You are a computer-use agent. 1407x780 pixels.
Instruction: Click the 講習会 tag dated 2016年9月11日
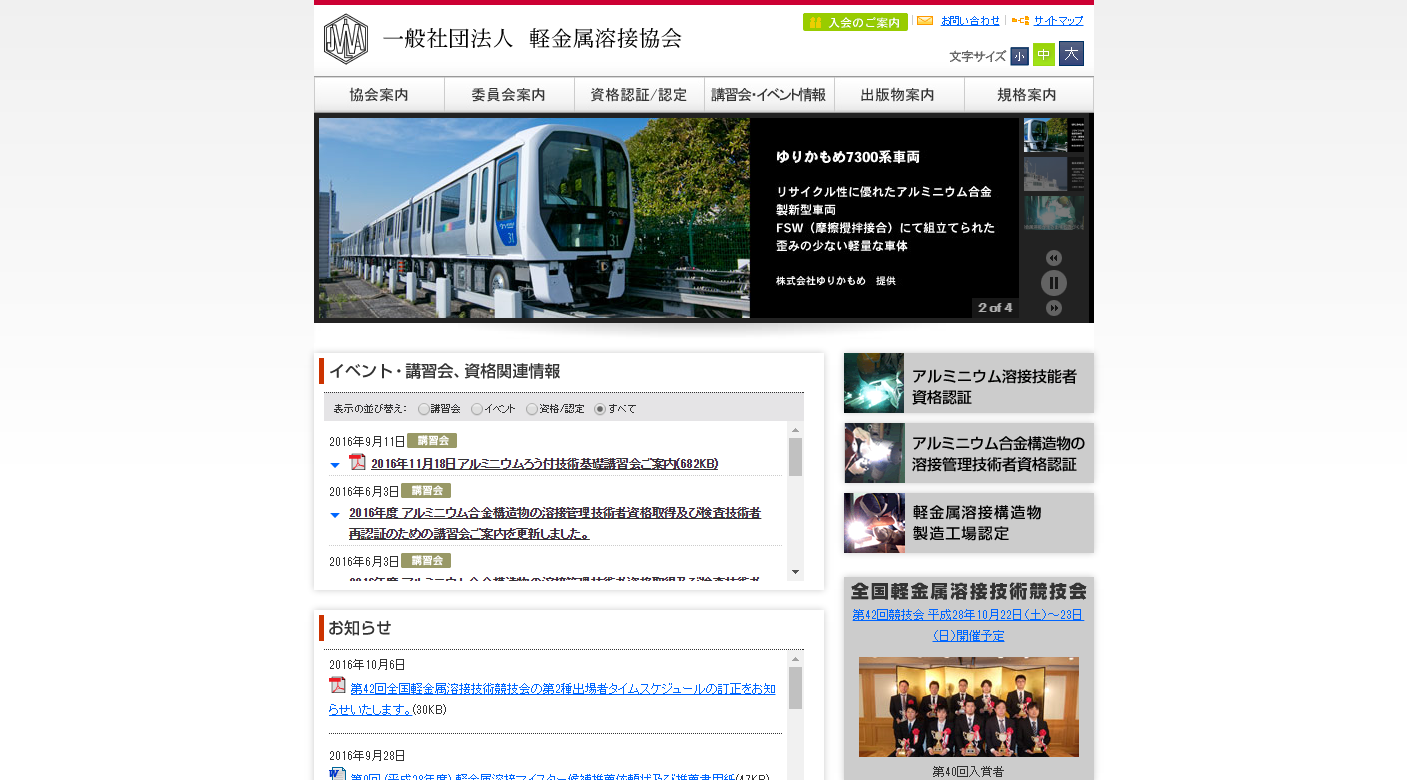tap(432, 440)
